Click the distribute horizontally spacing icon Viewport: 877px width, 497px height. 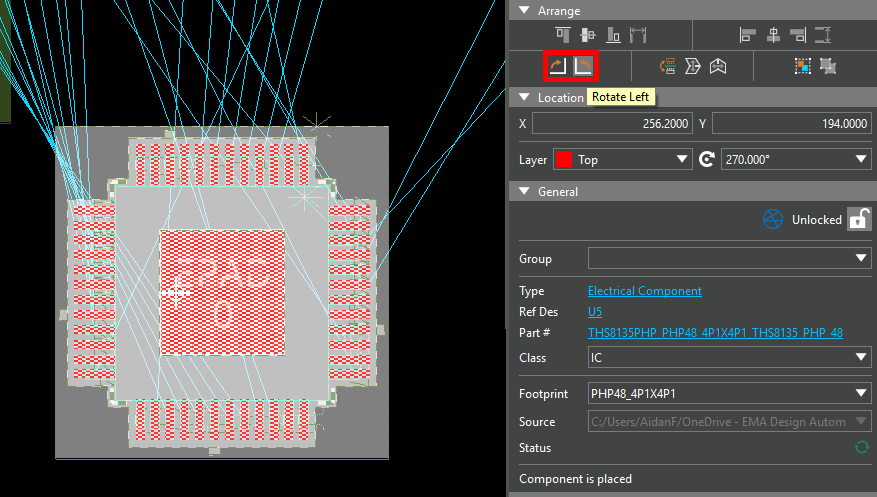[x=636, y=35]
